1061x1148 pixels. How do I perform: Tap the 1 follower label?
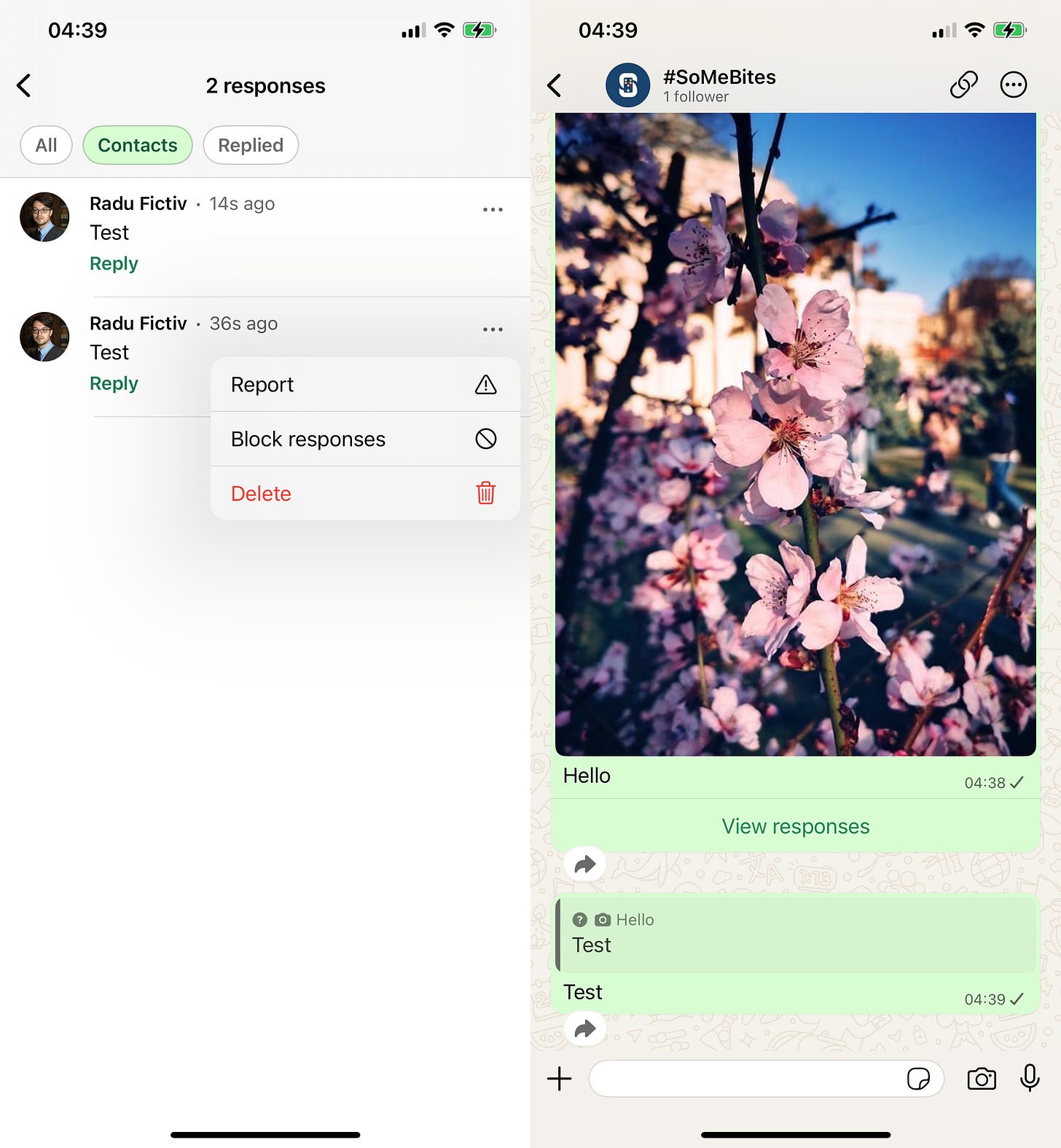(696, 97)
